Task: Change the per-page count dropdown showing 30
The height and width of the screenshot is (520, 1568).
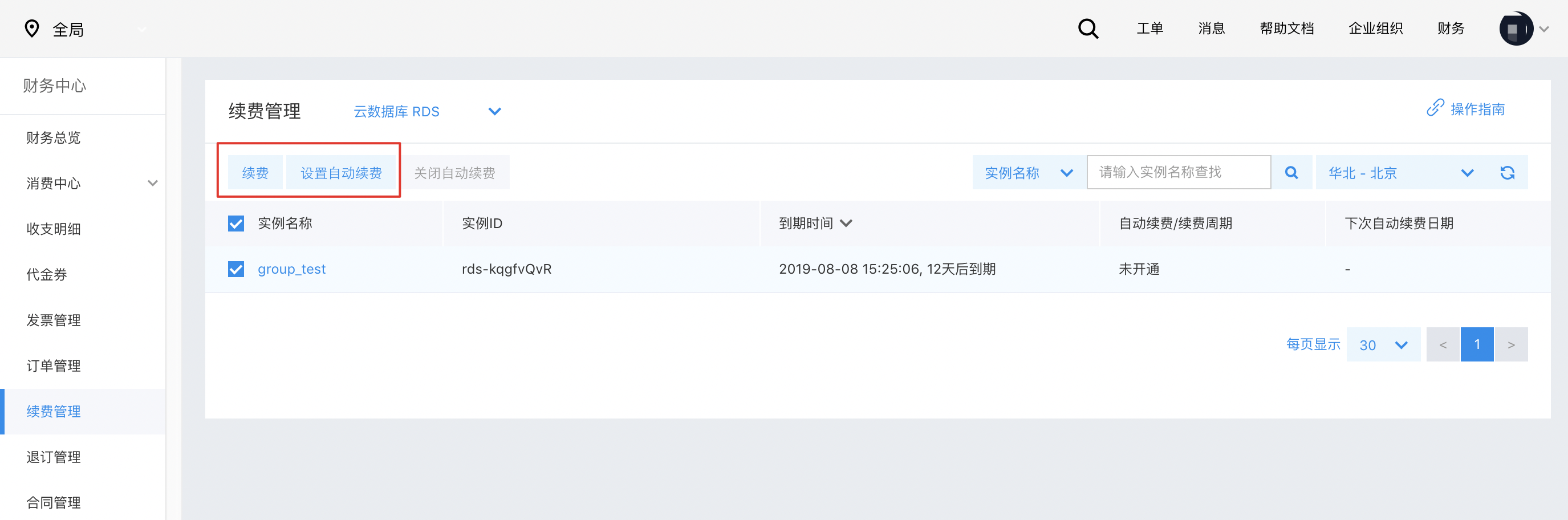Action: [1383, 344]
